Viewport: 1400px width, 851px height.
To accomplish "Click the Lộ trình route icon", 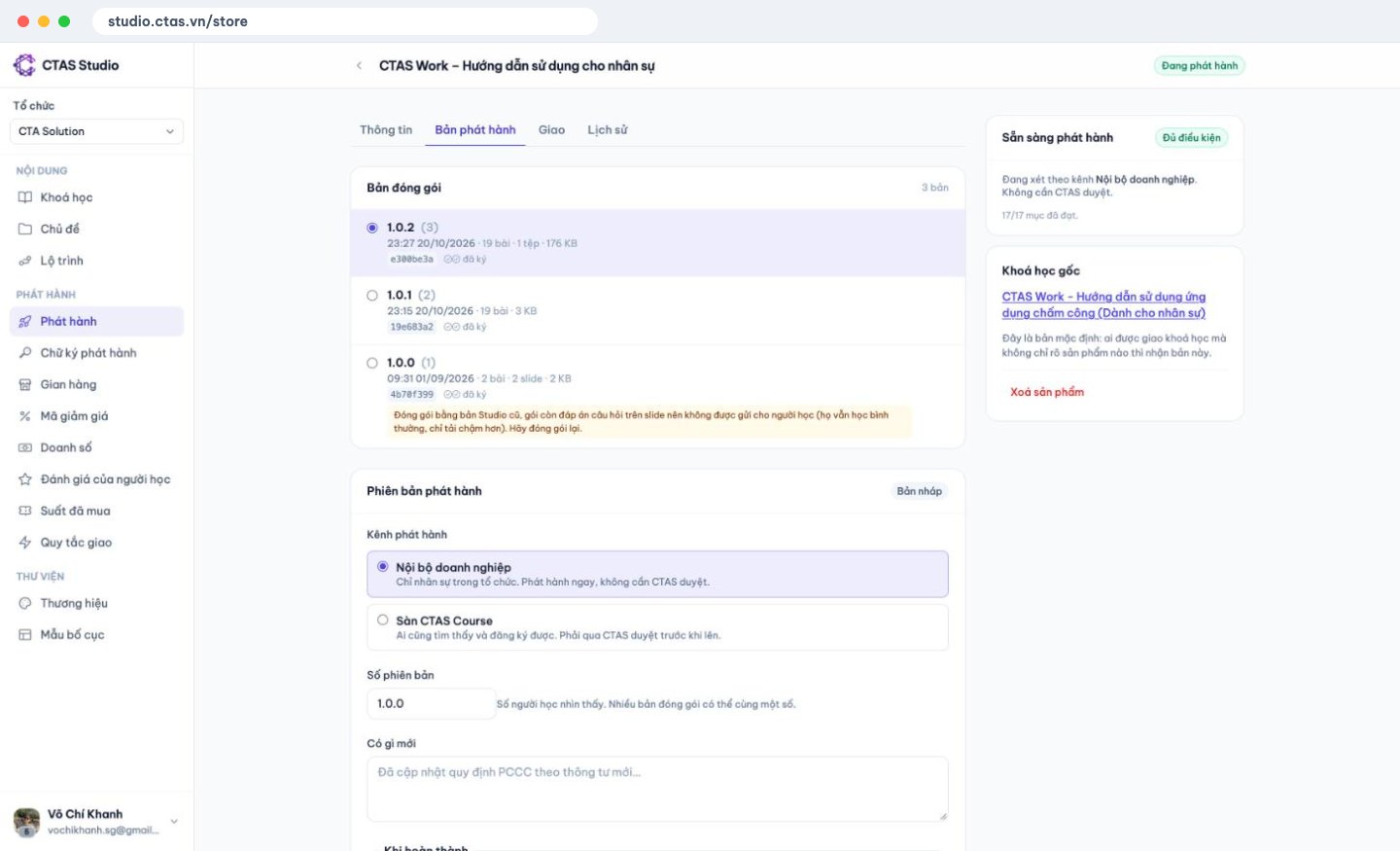I will pyautogui.click(x=25, y=261).
